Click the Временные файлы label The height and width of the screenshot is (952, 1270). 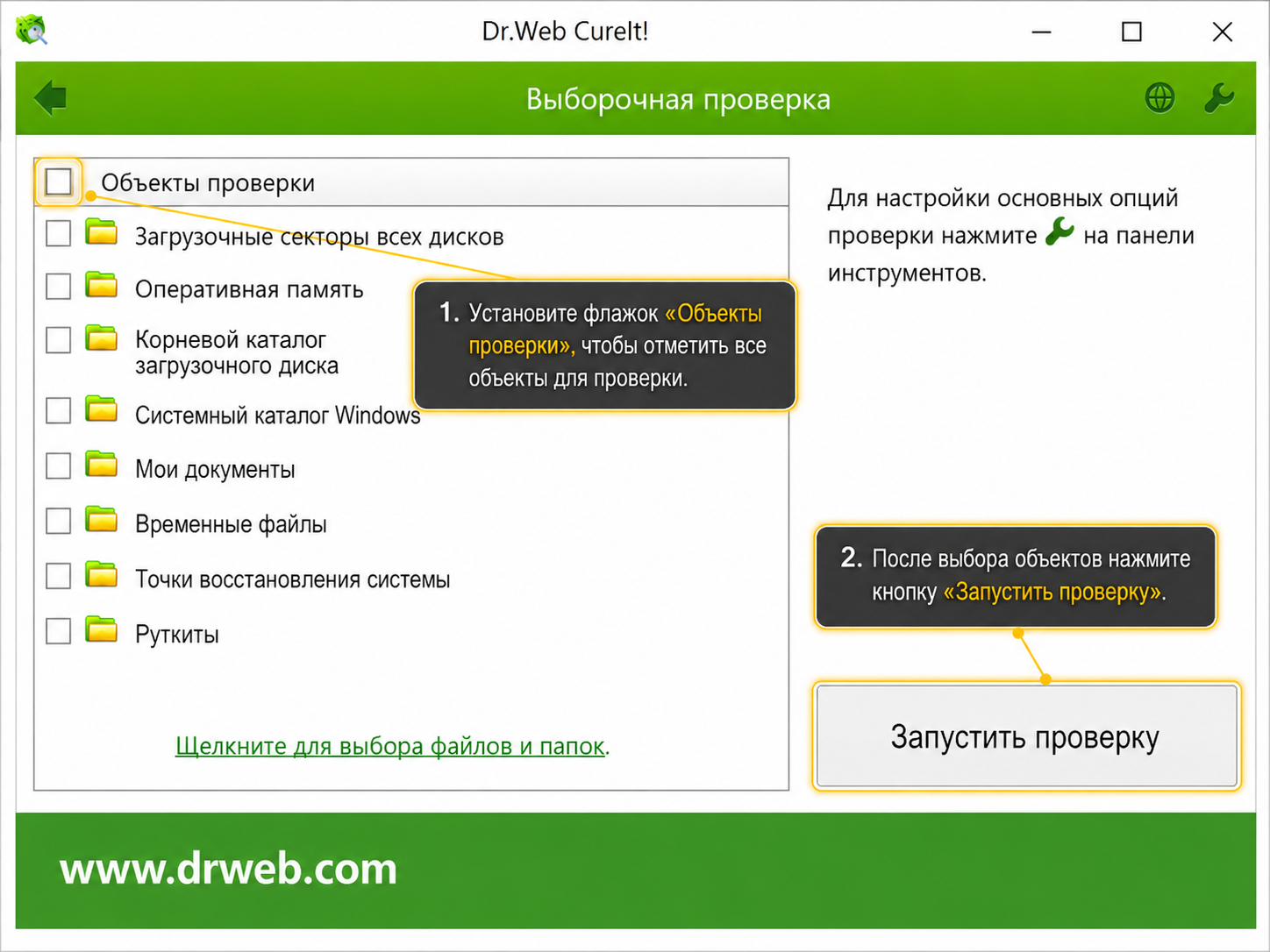(x=231, y=524)
